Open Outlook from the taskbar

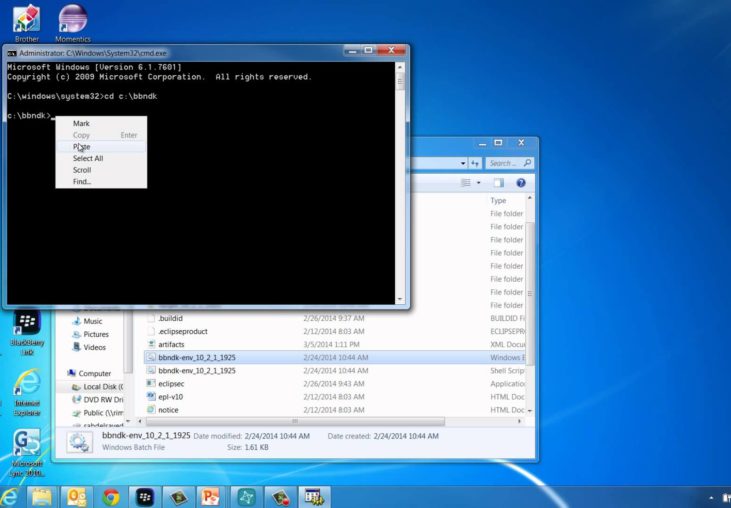click(x=76, y=496)
